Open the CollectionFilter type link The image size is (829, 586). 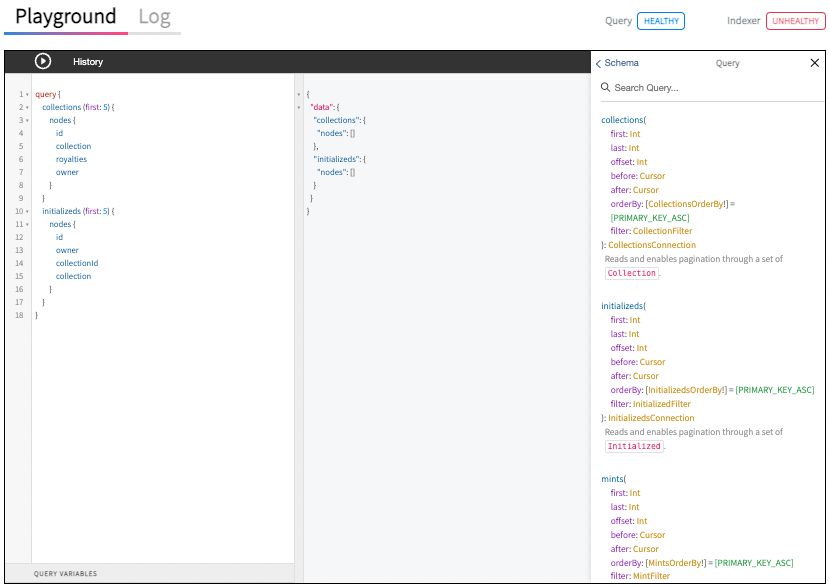point(662,231)
